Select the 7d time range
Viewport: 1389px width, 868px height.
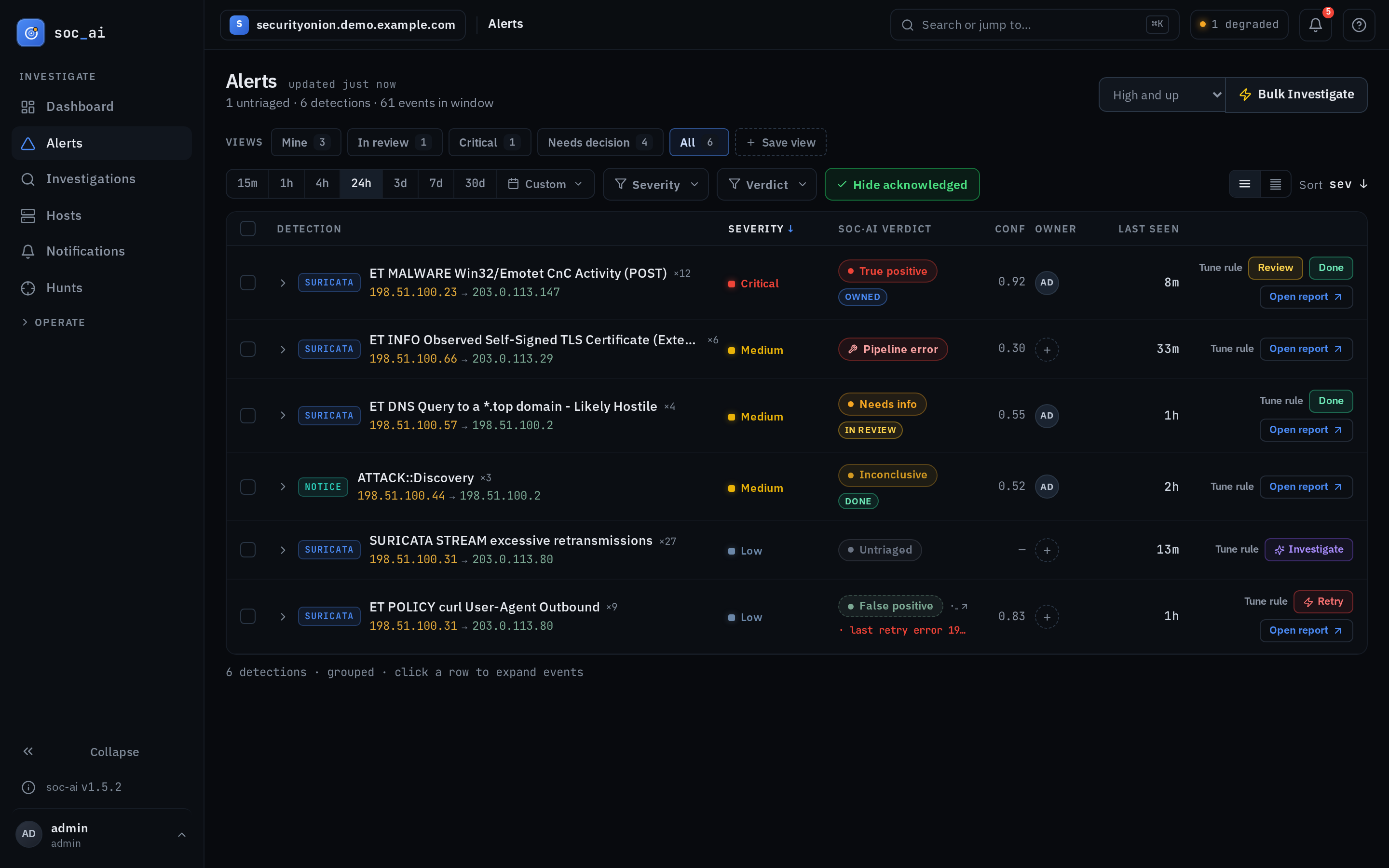(x=436, y=184)
